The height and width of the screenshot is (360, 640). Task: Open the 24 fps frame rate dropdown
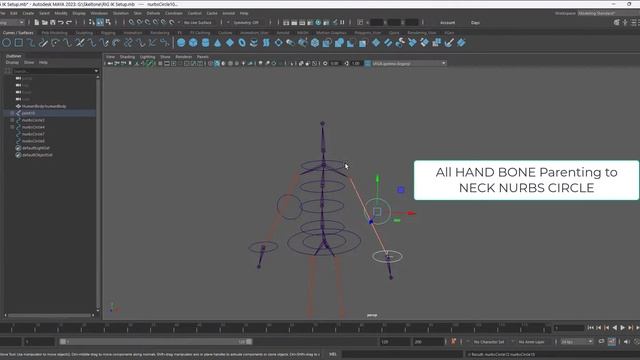pos(577,342)
